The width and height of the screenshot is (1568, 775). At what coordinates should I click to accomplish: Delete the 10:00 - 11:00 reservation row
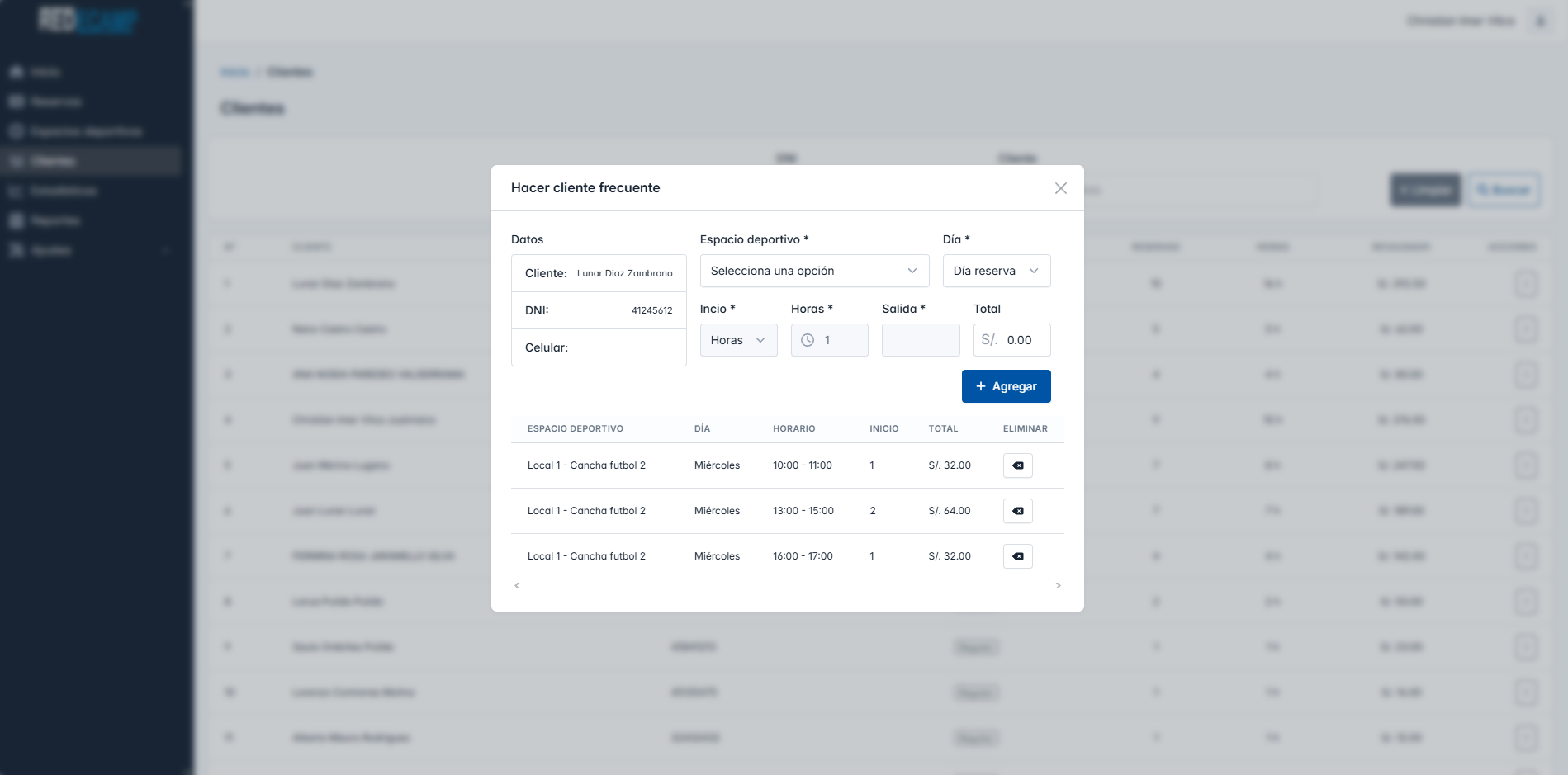point(1017,465)
